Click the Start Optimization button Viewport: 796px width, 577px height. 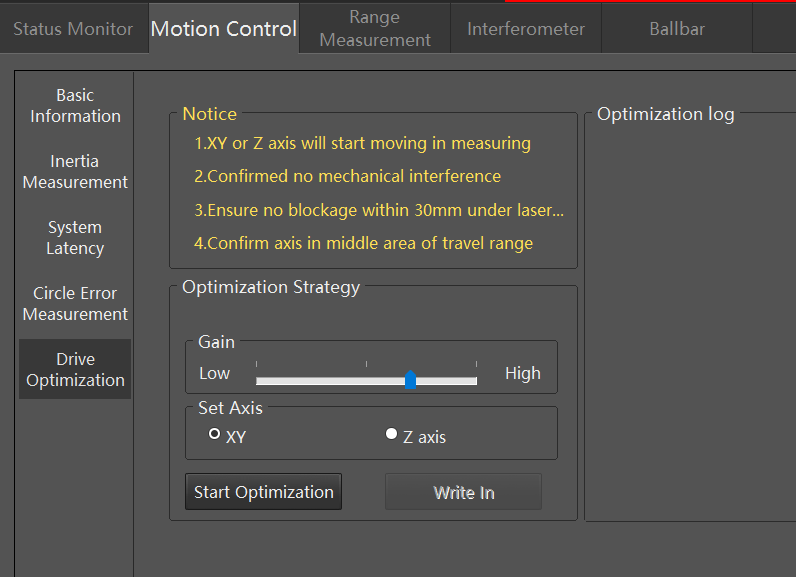[263, 492]
